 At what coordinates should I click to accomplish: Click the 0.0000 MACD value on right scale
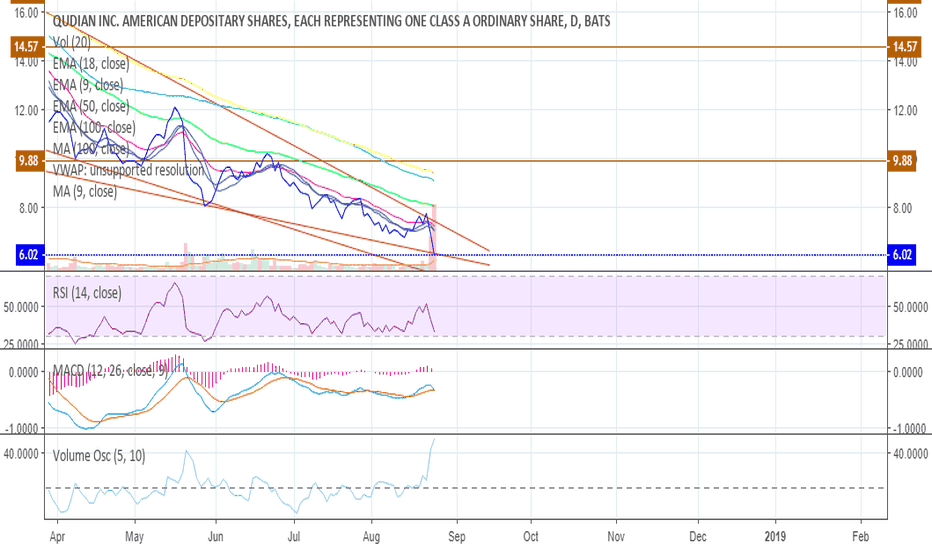click(x=908, y=372)
